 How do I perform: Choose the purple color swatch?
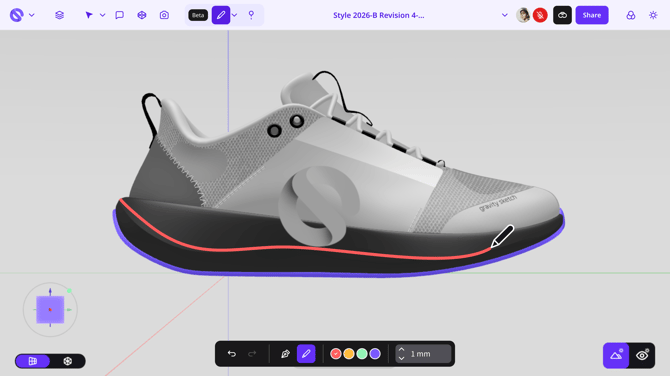click(x=375, y=354)
